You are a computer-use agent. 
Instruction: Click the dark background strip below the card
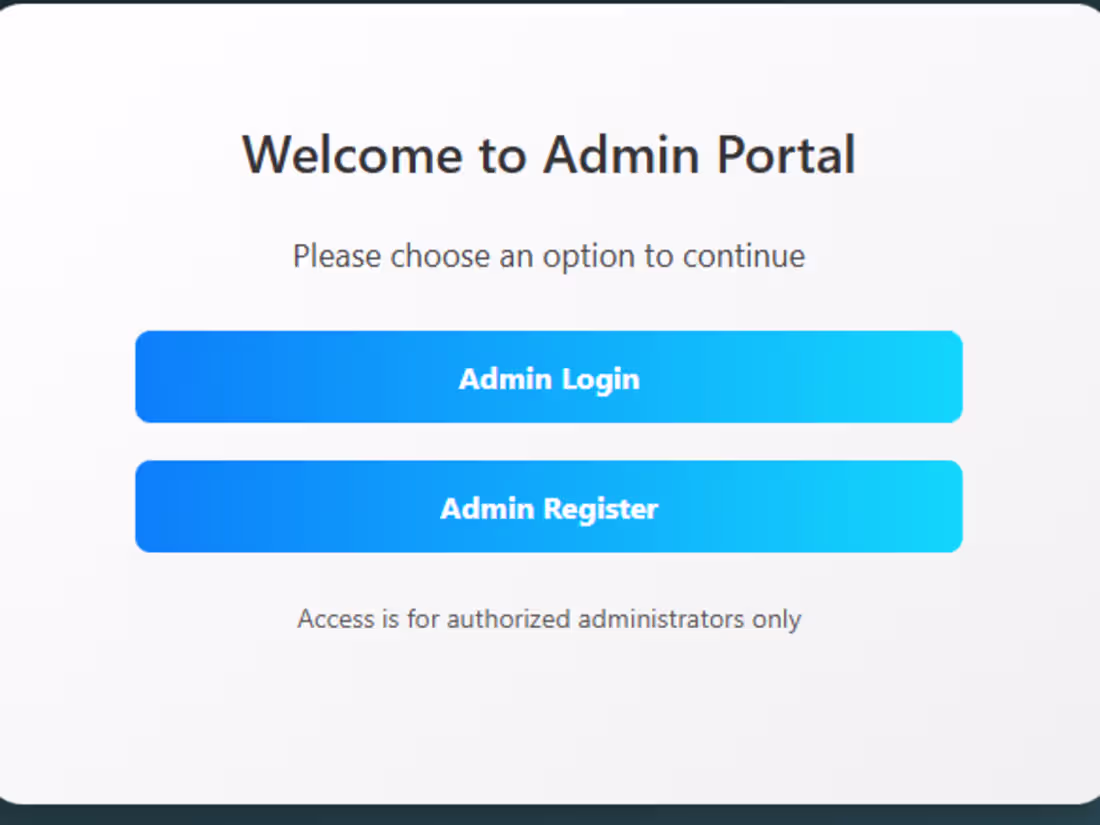[x=549, y=815]
